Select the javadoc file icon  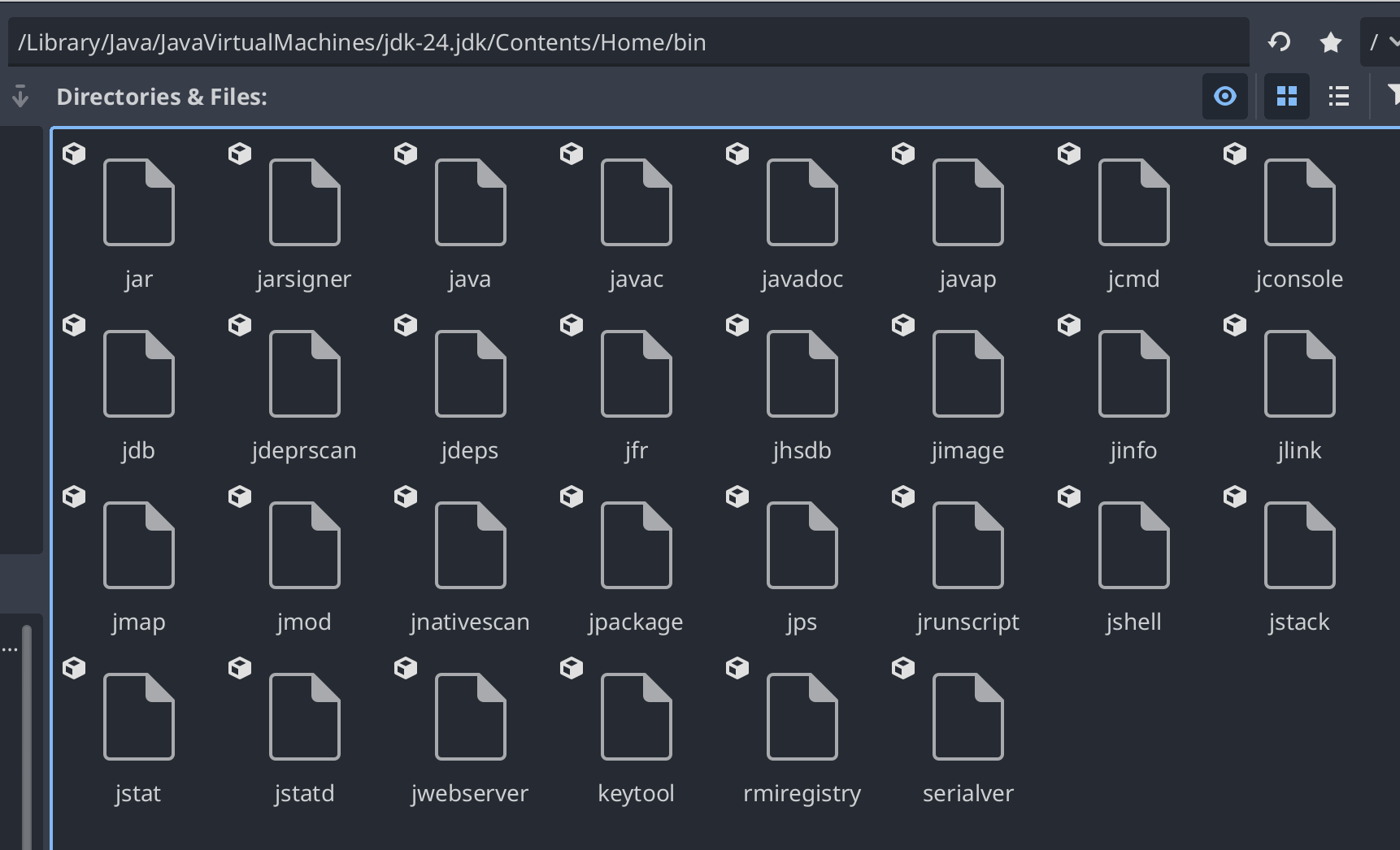(802, 202)
